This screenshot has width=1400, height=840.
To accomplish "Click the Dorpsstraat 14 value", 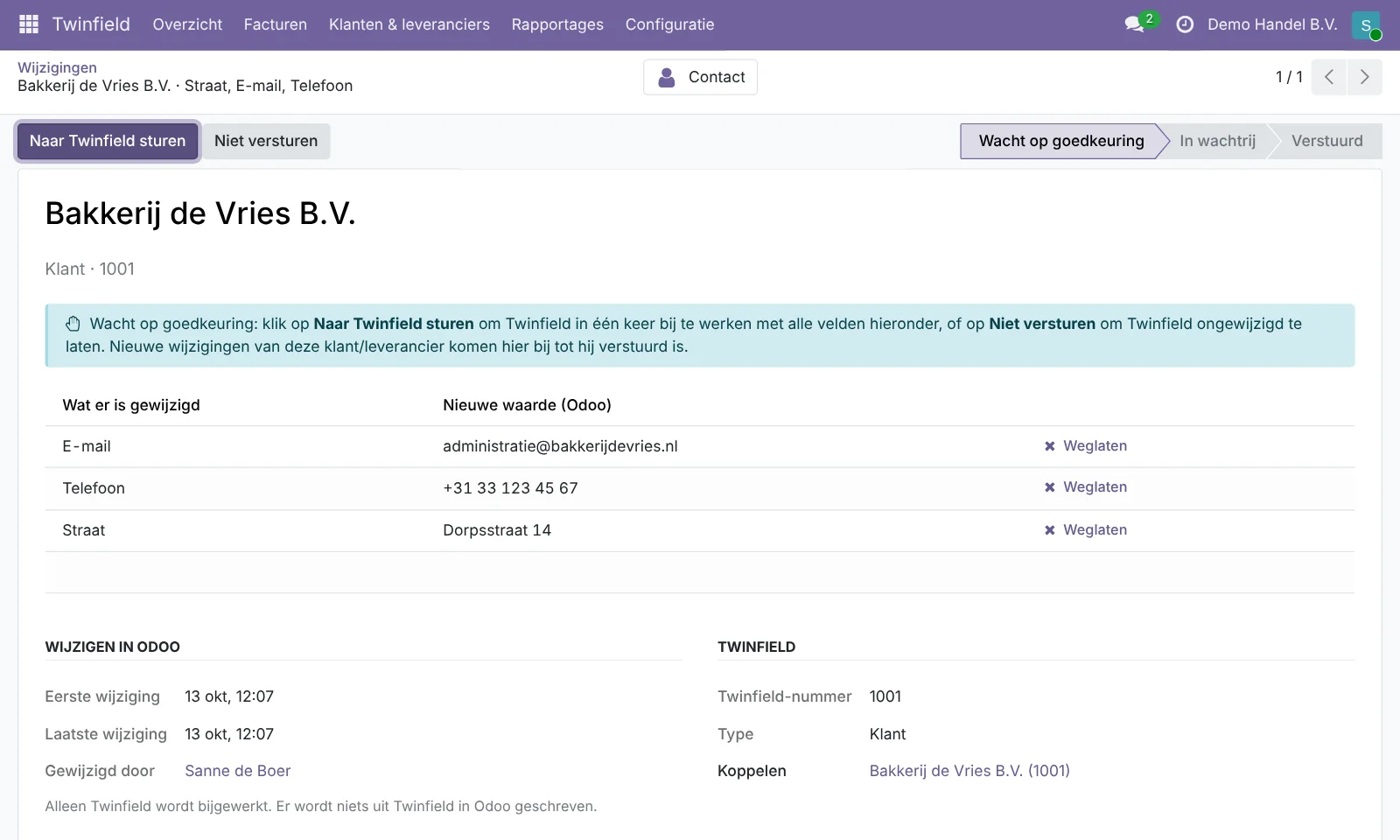I will click(x=497, y=530).
